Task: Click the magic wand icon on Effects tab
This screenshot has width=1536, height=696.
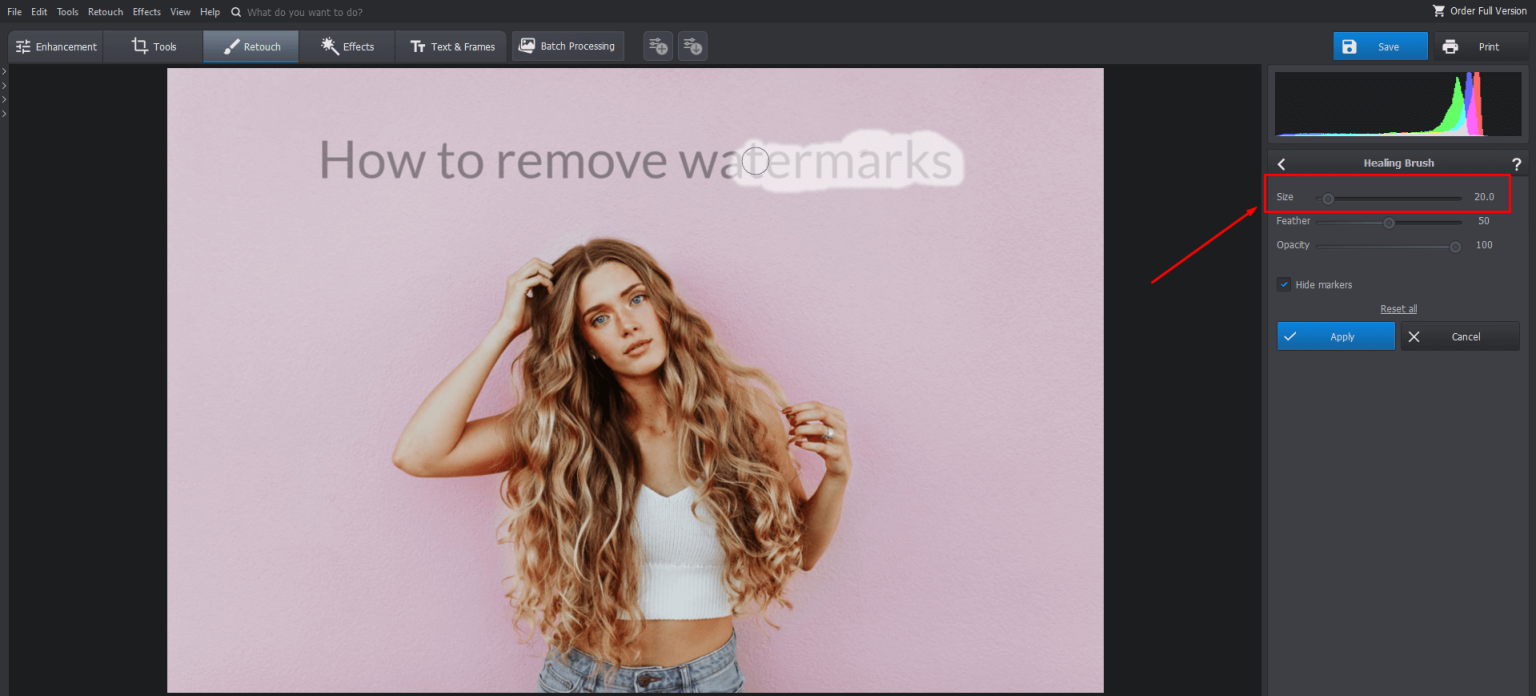Action: tap(324, 45)
